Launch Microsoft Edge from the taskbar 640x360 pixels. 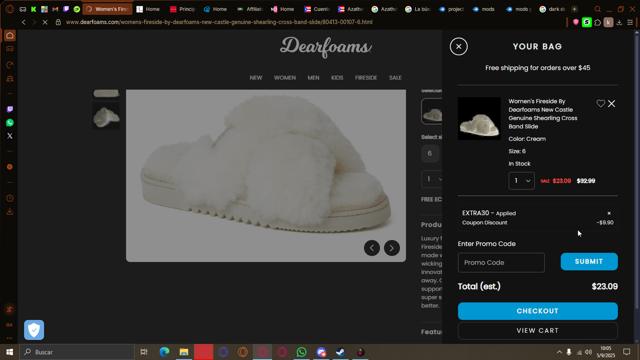pyautogui.click(x=164, y=352)
